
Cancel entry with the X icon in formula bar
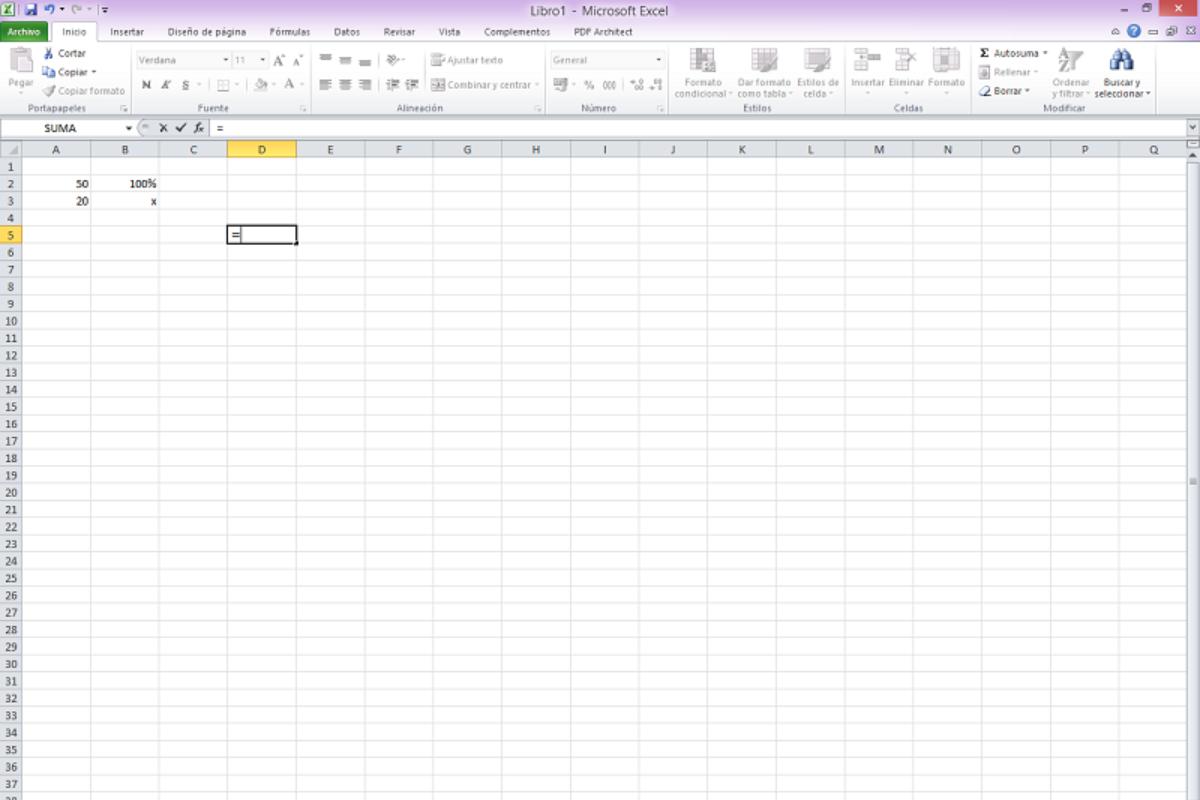(163, 128)
